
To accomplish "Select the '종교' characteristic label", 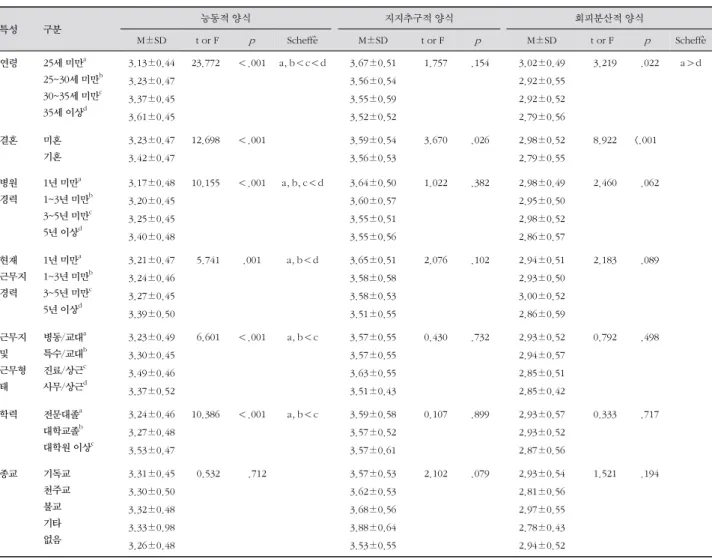I will point(9,473).
